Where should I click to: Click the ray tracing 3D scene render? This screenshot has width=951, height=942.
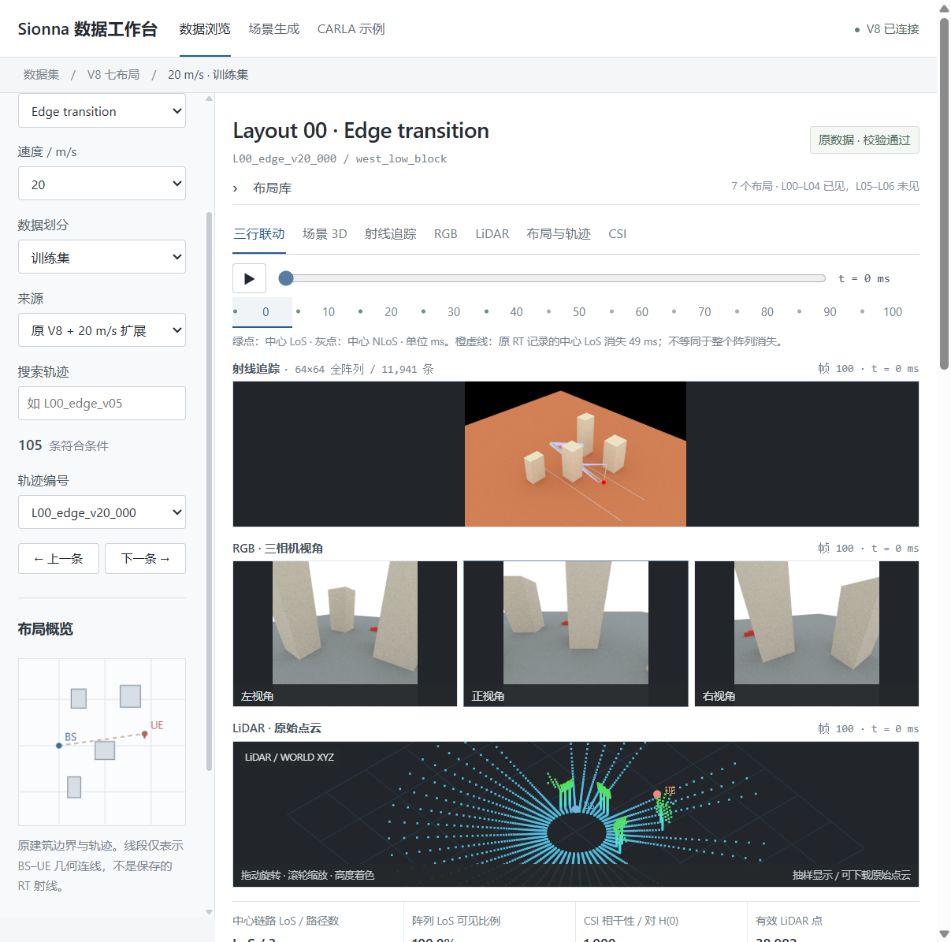pos(576,454)
